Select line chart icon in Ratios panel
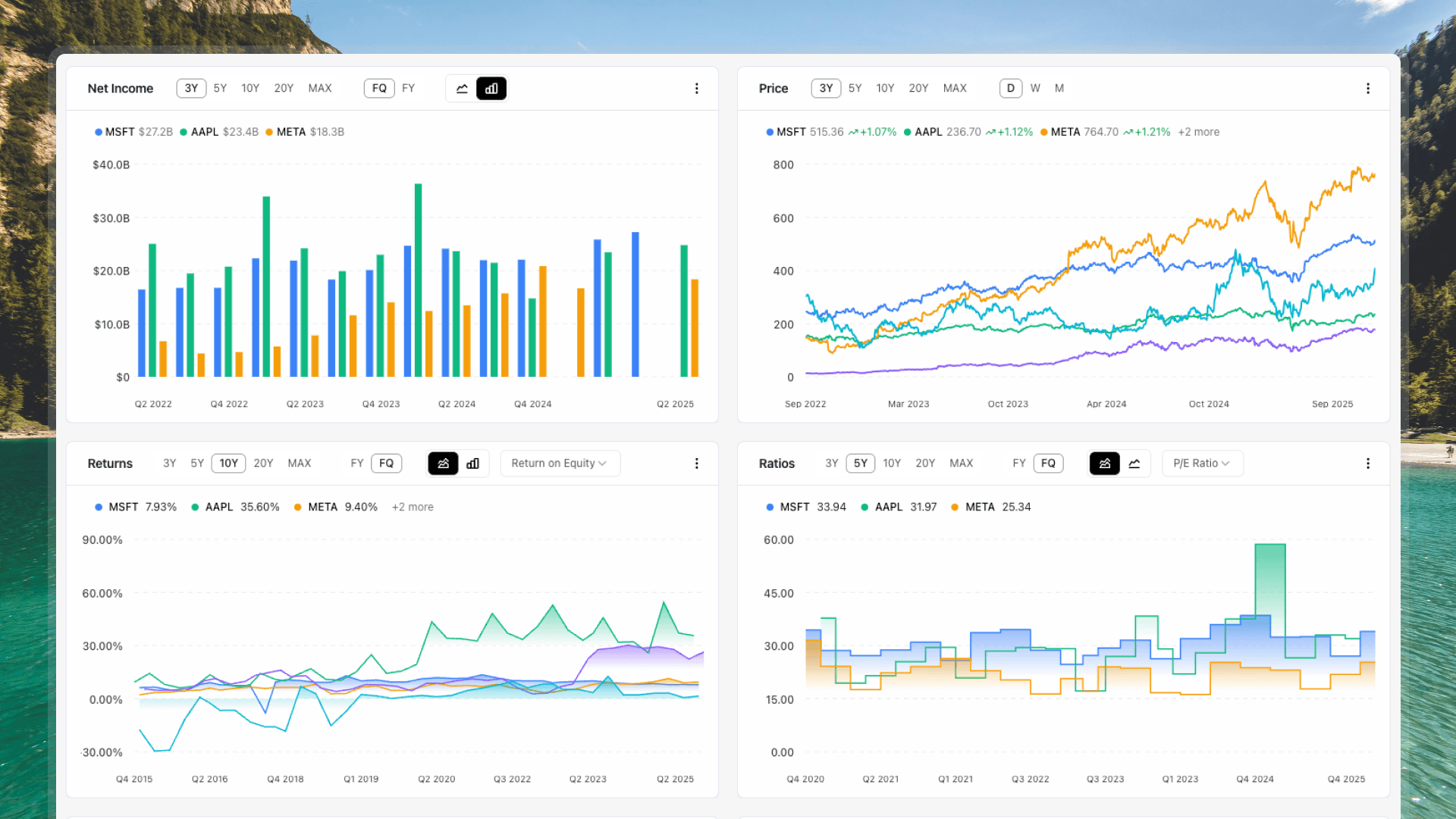The image size is (1456, 819). point(1134,463)
